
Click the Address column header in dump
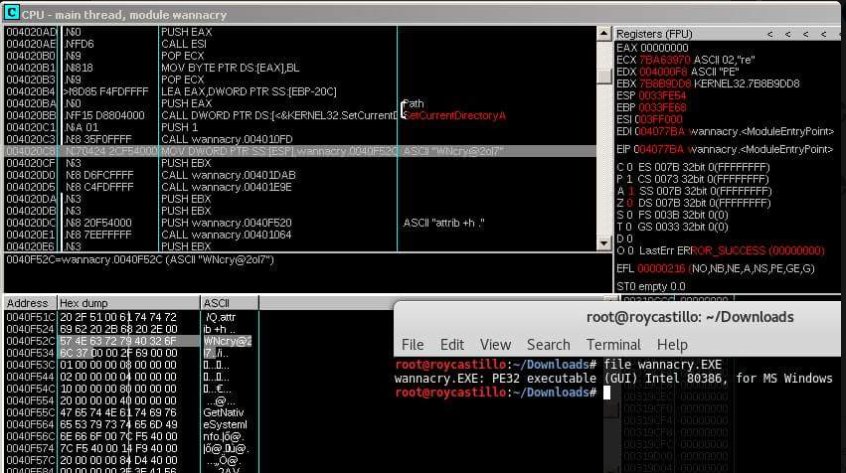pos(30,303)
